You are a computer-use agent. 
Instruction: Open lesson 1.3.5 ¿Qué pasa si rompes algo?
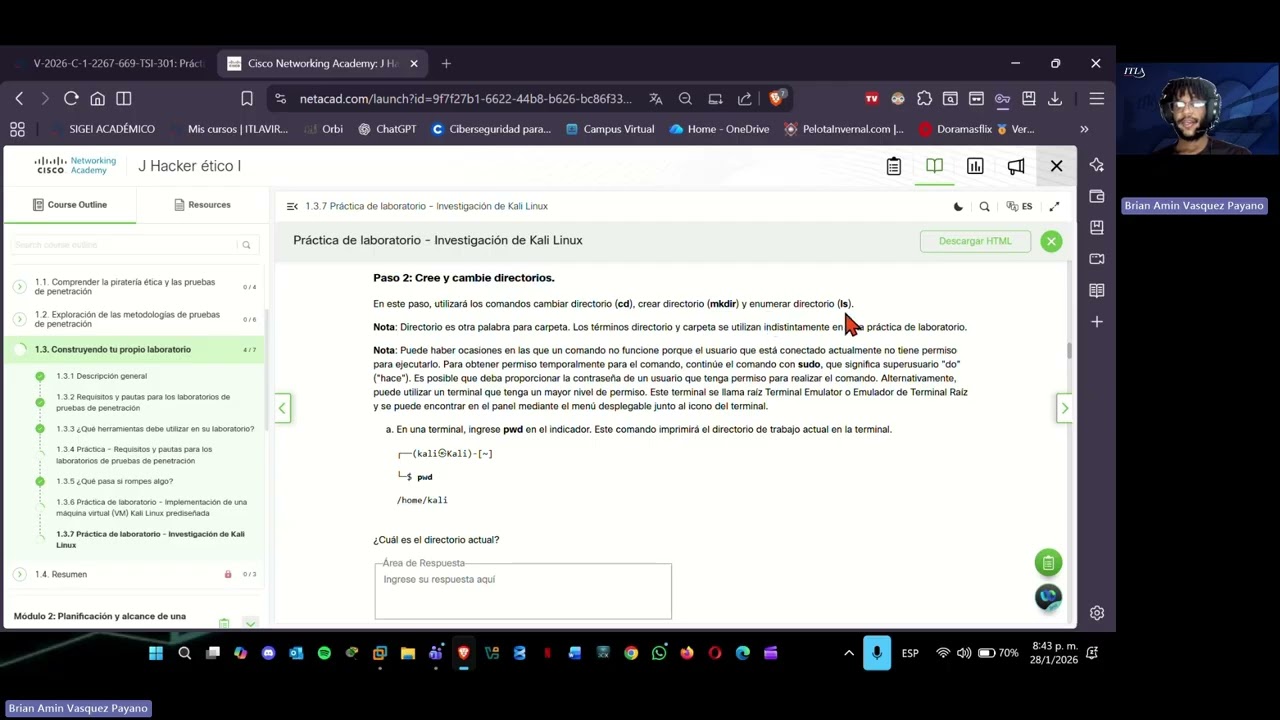(114, 481)
